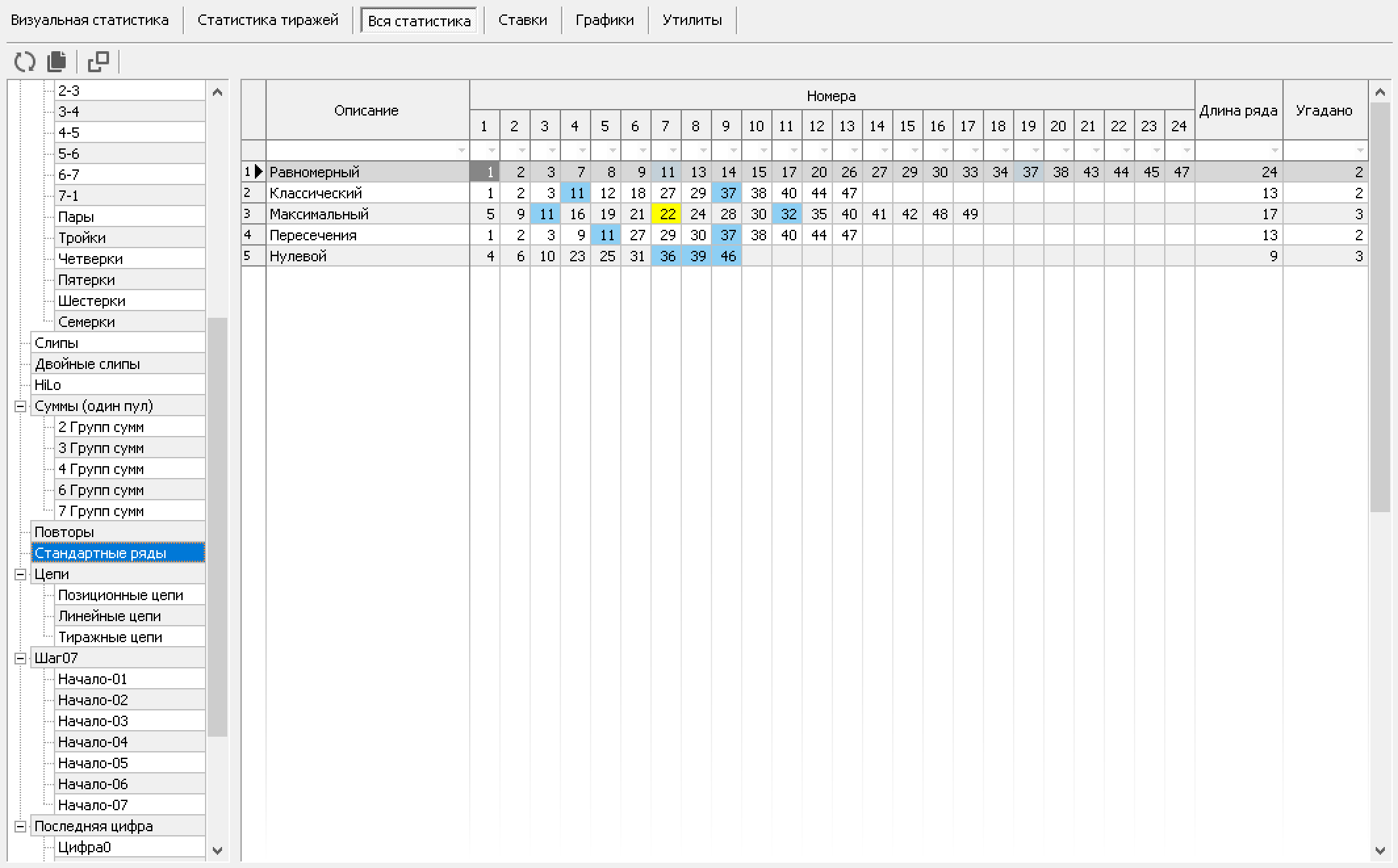Collapse the Последняя цифра node
Viewport: 1398px width, 868px height.
tap(20, 827)
